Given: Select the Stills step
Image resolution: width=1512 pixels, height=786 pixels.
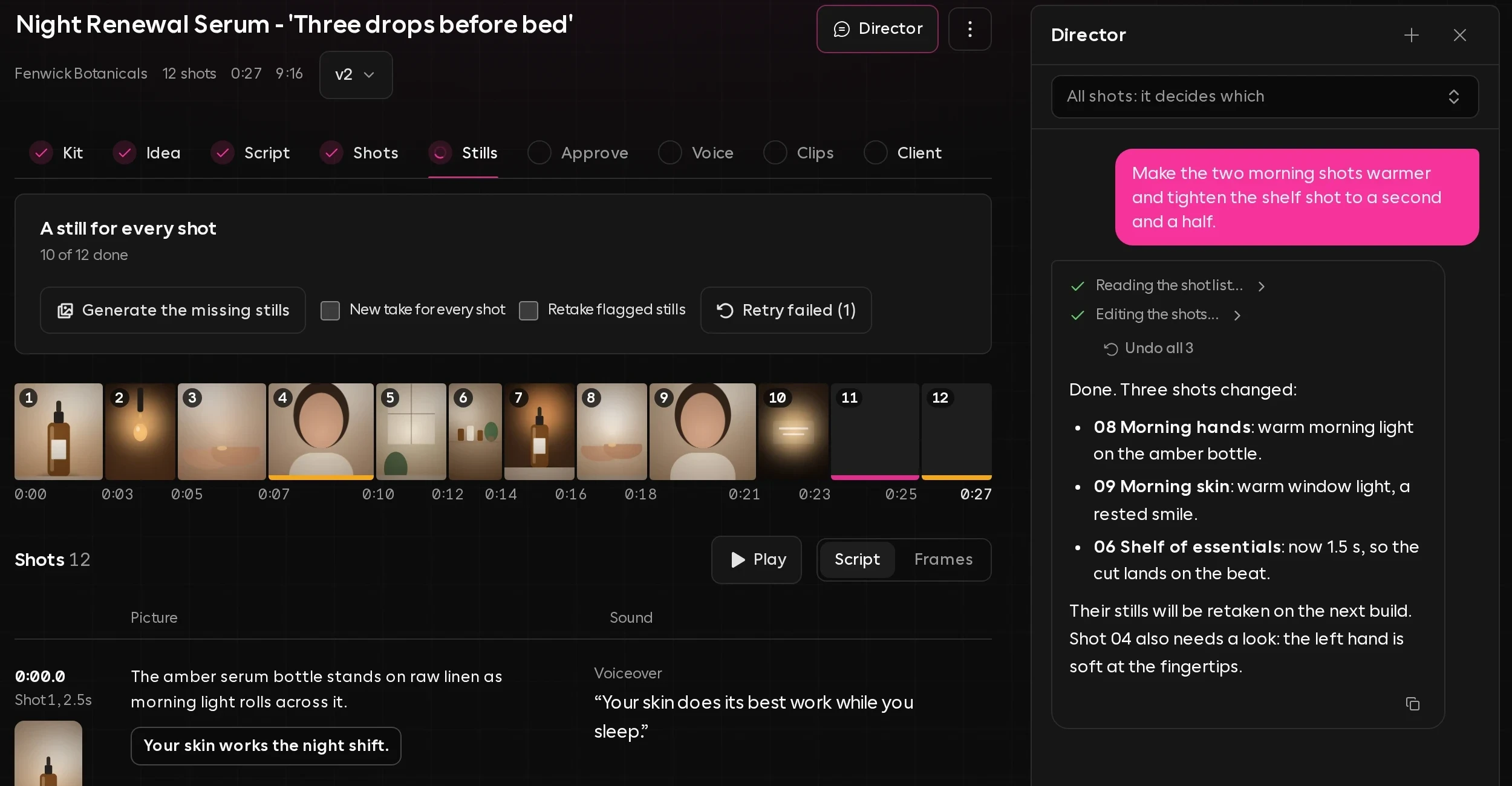Looking at the screenshot, I should pyautogui.click(x=463, y=153).
